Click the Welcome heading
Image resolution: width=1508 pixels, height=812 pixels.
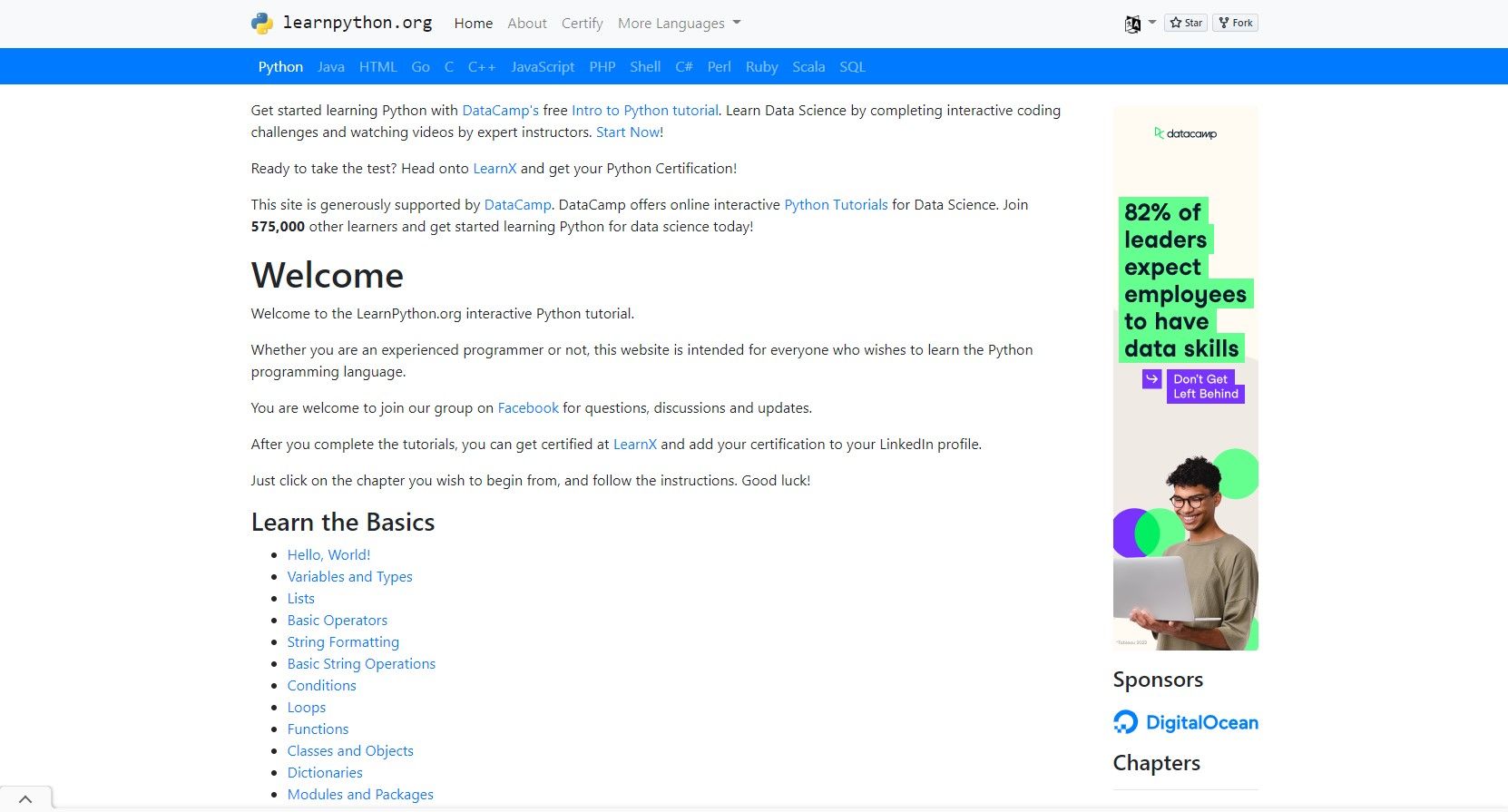[x=328, y=275]
